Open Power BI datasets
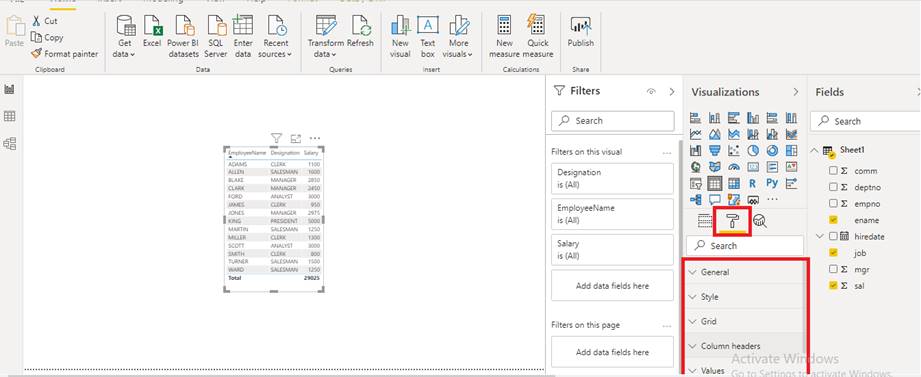 pyautogui.click(x=183, y=36)
